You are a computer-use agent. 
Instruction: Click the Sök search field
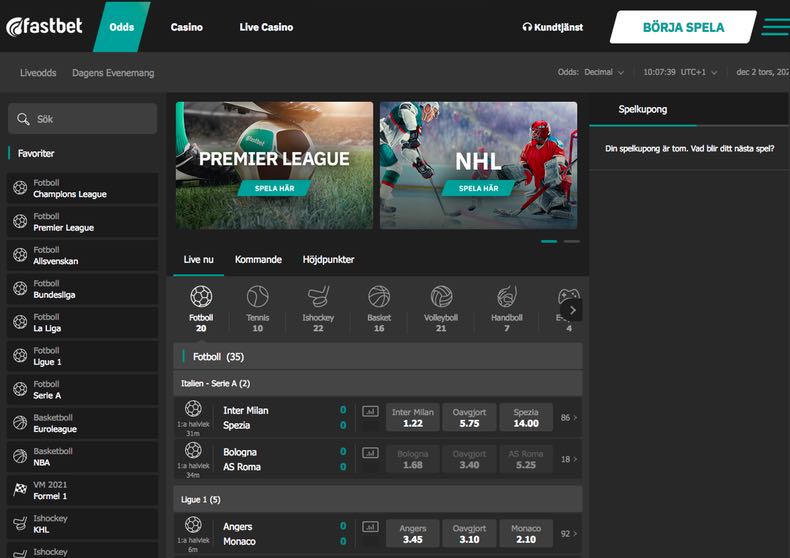pos(83,119)
